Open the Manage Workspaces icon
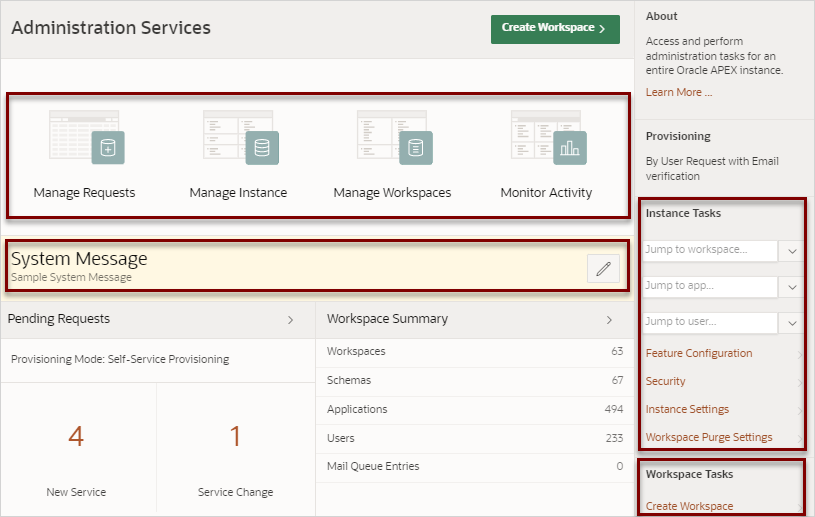This screenshot has width=815, height=517. tap(393, 138)
